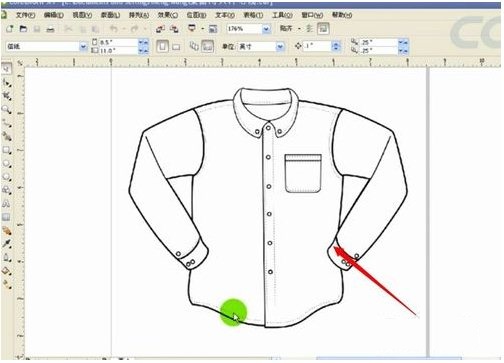
Task: Click the Undo arrow icon
Action: [x=114, y=29]
